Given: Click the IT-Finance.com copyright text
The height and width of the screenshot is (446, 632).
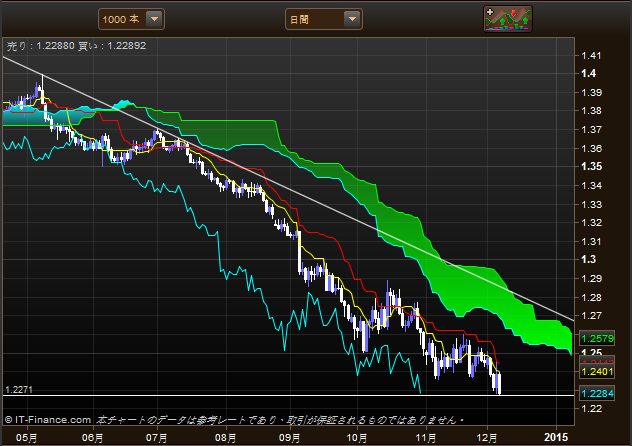Looking at the screenshot, I should (48, 420).
